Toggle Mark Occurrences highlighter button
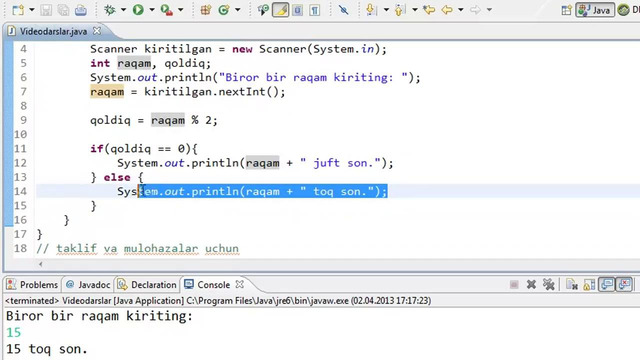640x360 pixels. pos(280,10)
